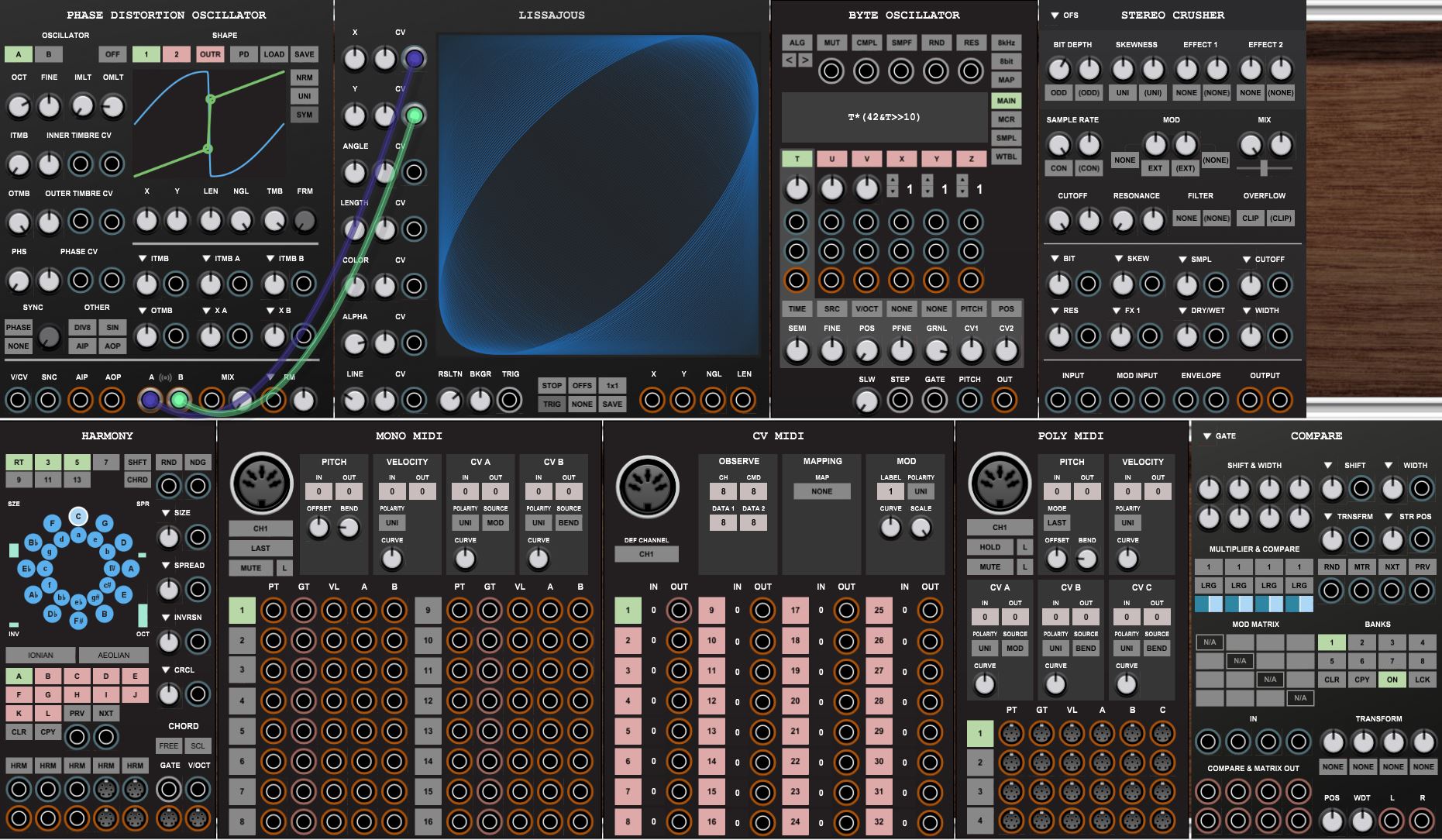Expand the SPREAD section in Harmony
This screenshot has height=840, width=1442.
165,566
